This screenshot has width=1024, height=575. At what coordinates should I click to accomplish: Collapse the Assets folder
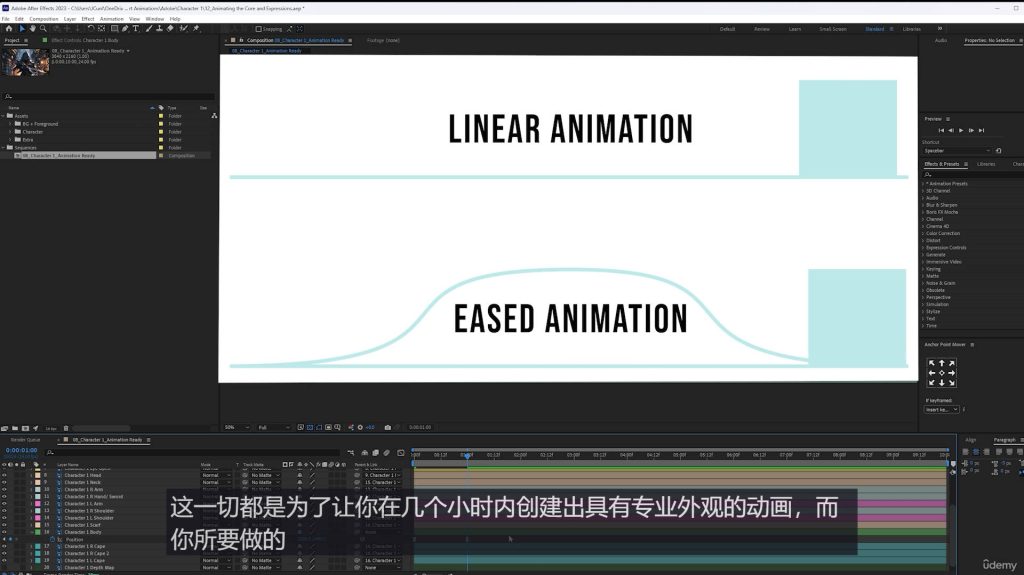pos(3,116)
